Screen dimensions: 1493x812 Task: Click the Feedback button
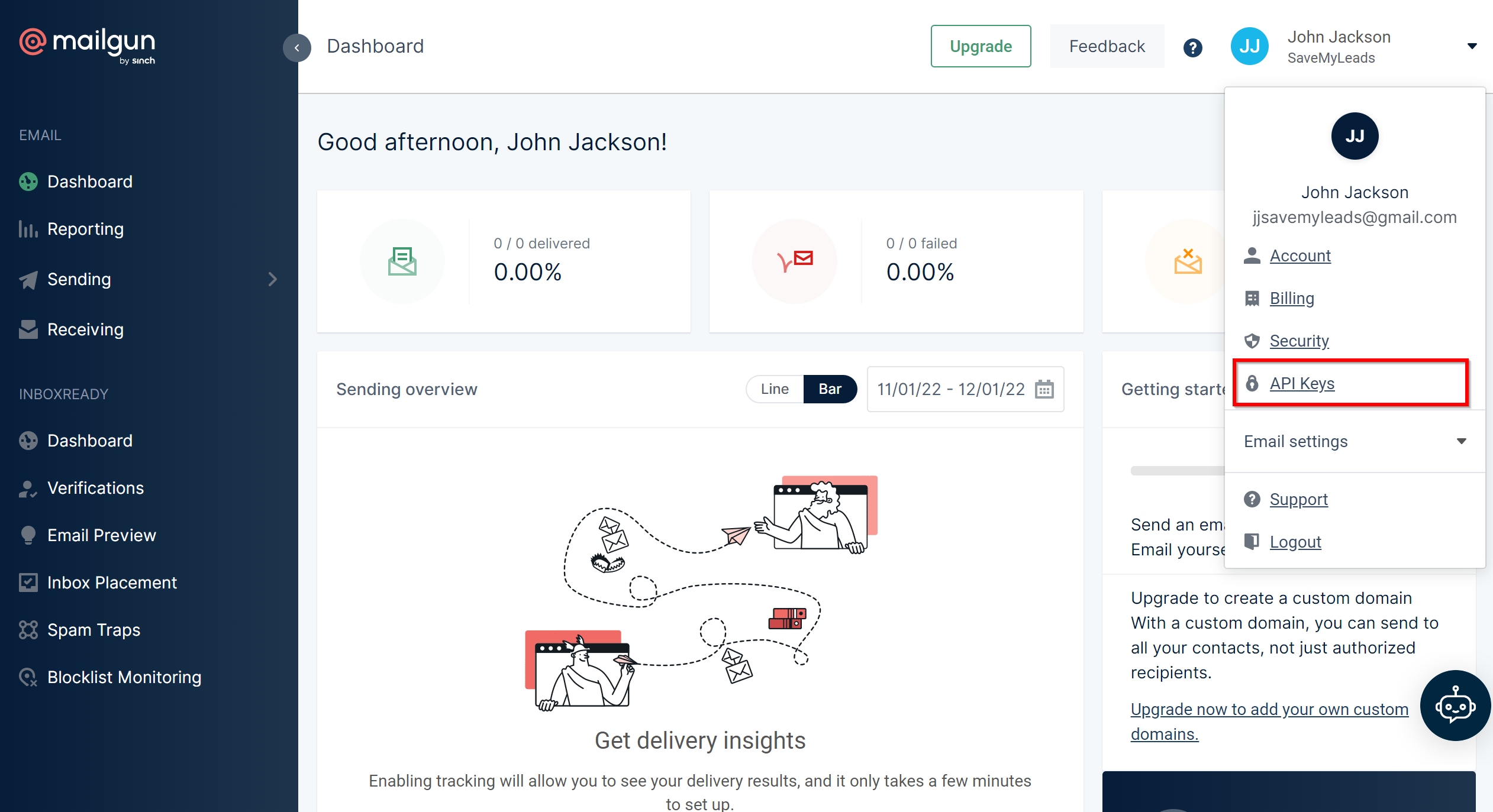(x=1106, y=46)
